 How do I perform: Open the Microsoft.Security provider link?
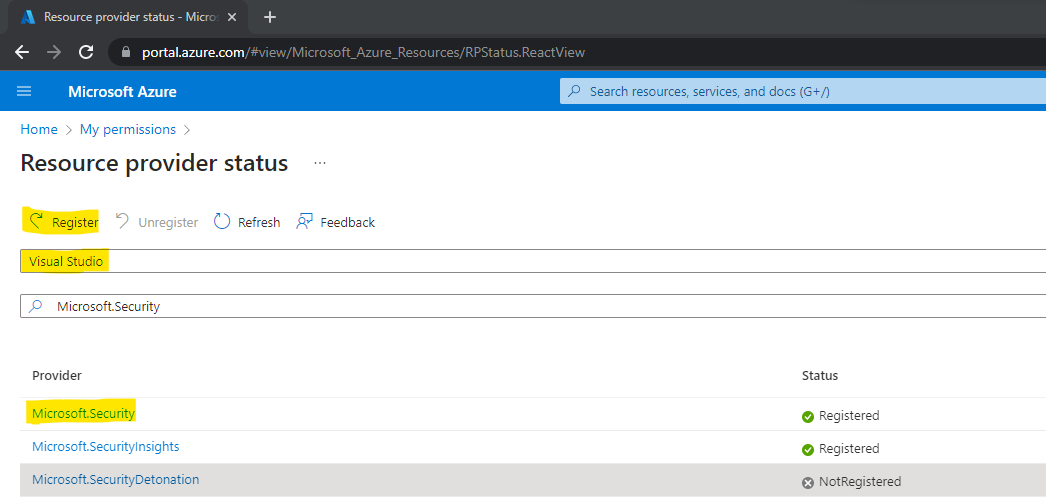[x=83, y=414]
